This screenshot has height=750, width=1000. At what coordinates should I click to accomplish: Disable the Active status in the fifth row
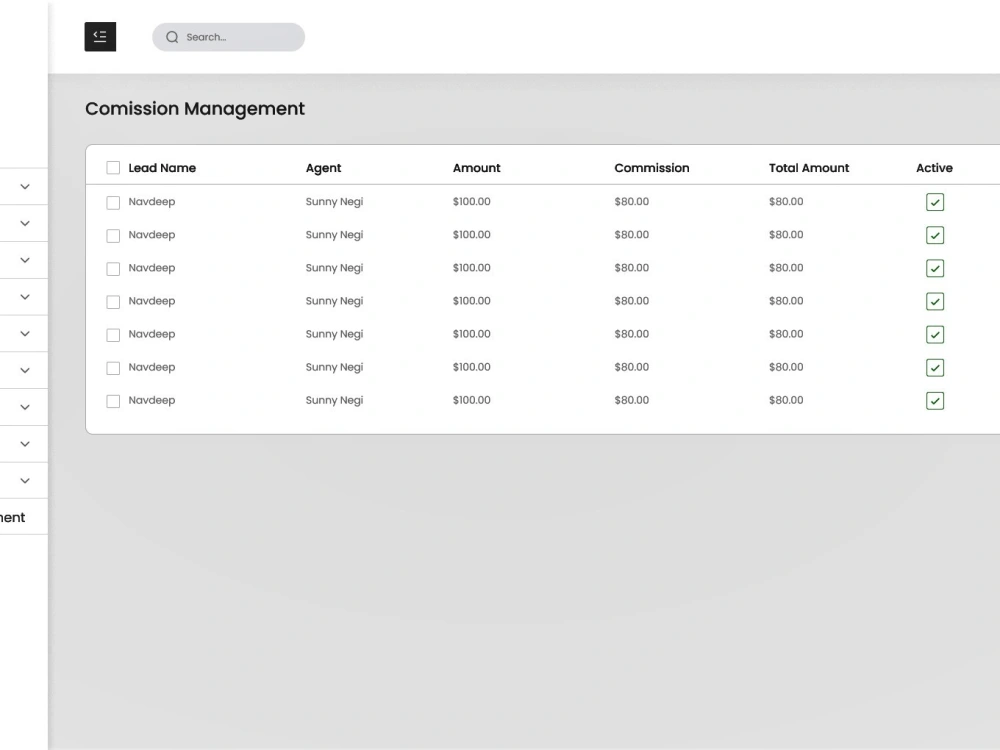click(x=935, y=335)
